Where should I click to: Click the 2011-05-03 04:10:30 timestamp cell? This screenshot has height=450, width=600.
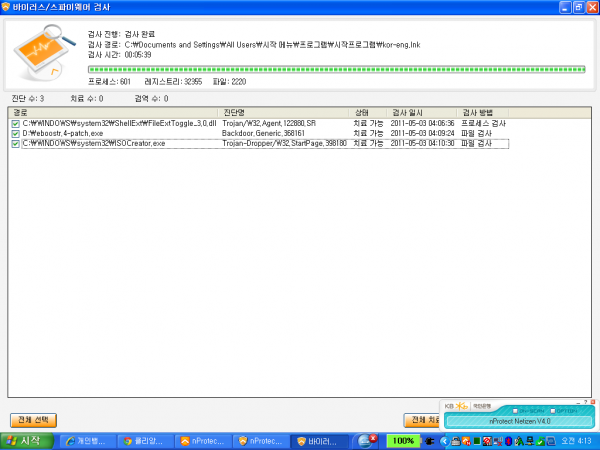point(422,143)
